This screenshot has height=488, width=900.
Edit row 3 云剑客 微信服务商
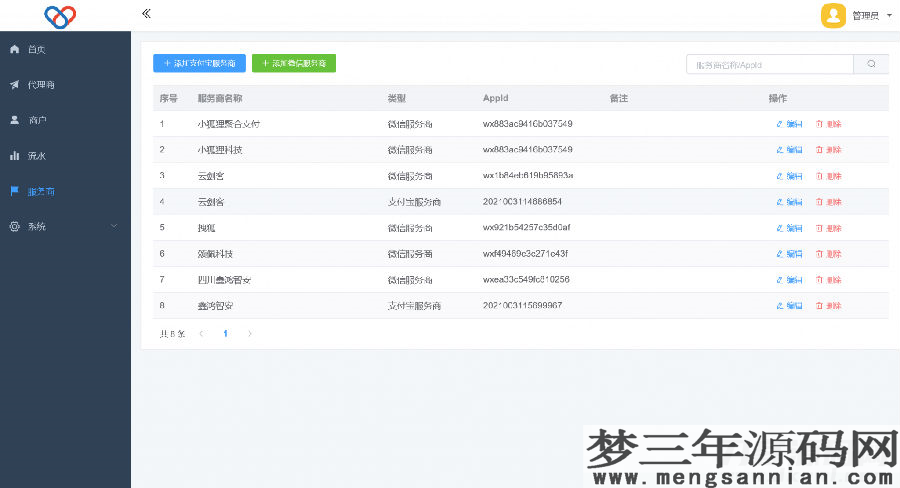[789, 176]
